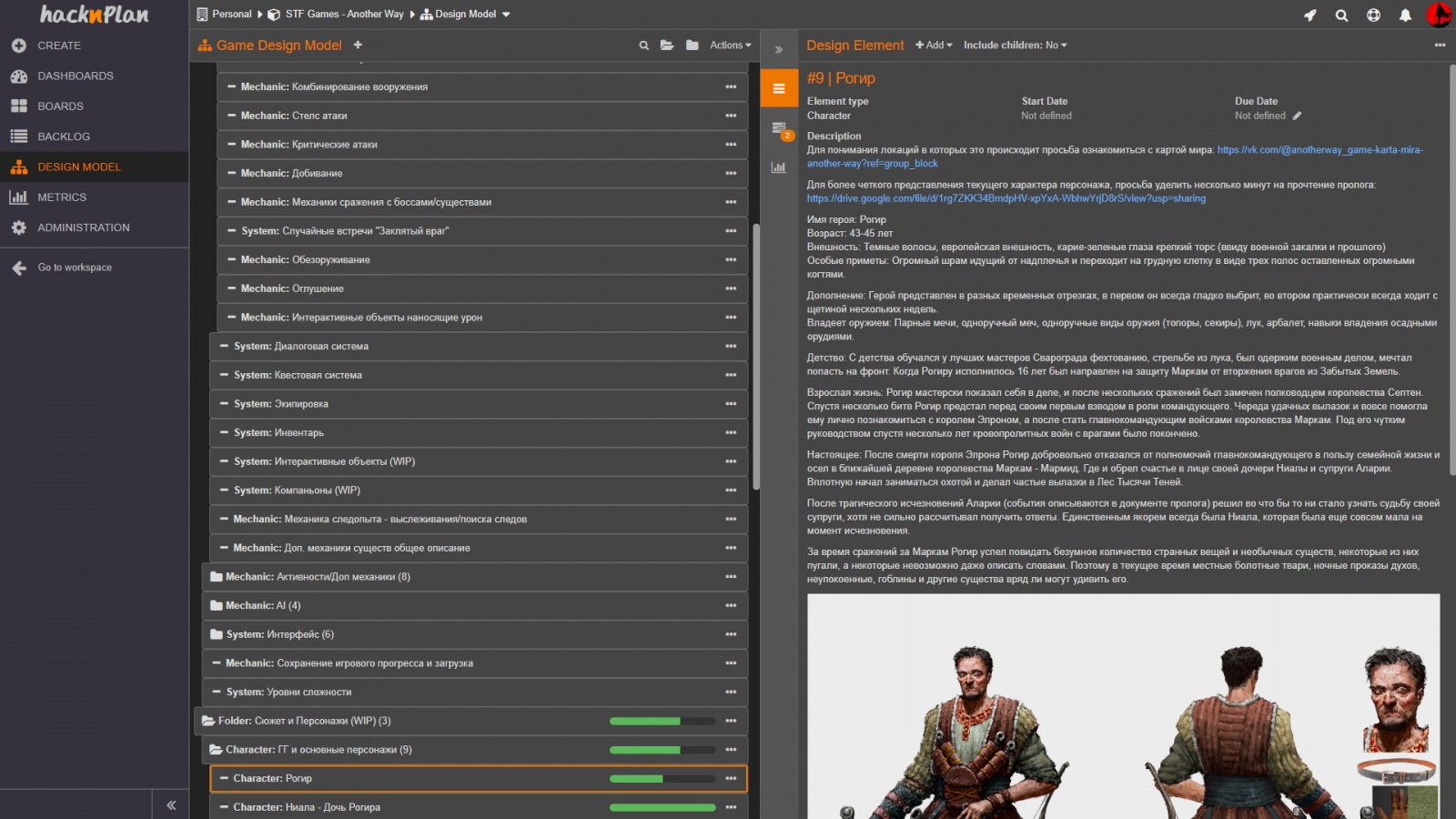Screen dimensions: 1456x819
Task: Collapse the detail panel with double arrow
Action: coord(779,49)
